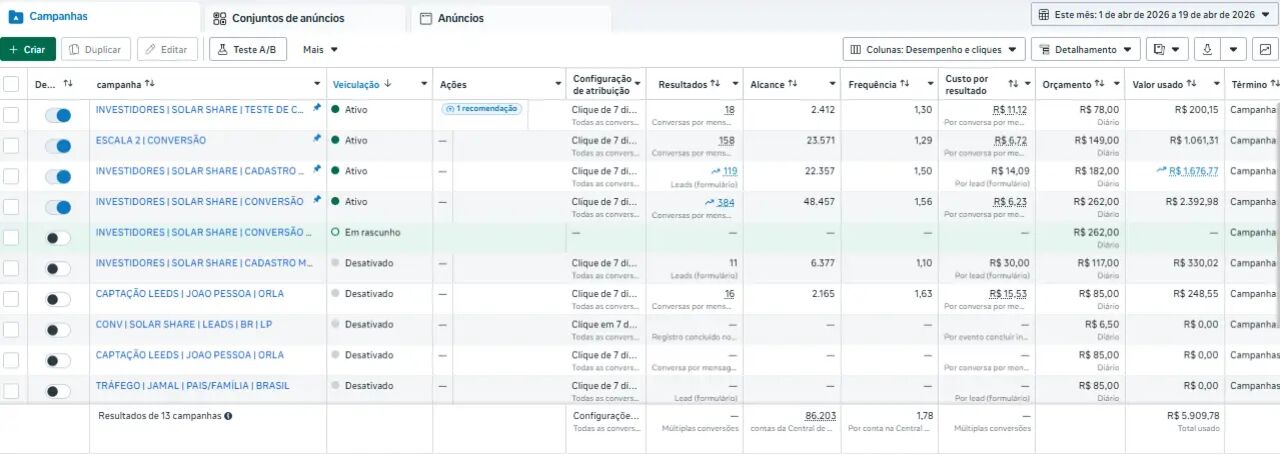Click the flask icon on Teste A/B
This screenshot has height=454, width=1280.
tap(223, 49)
